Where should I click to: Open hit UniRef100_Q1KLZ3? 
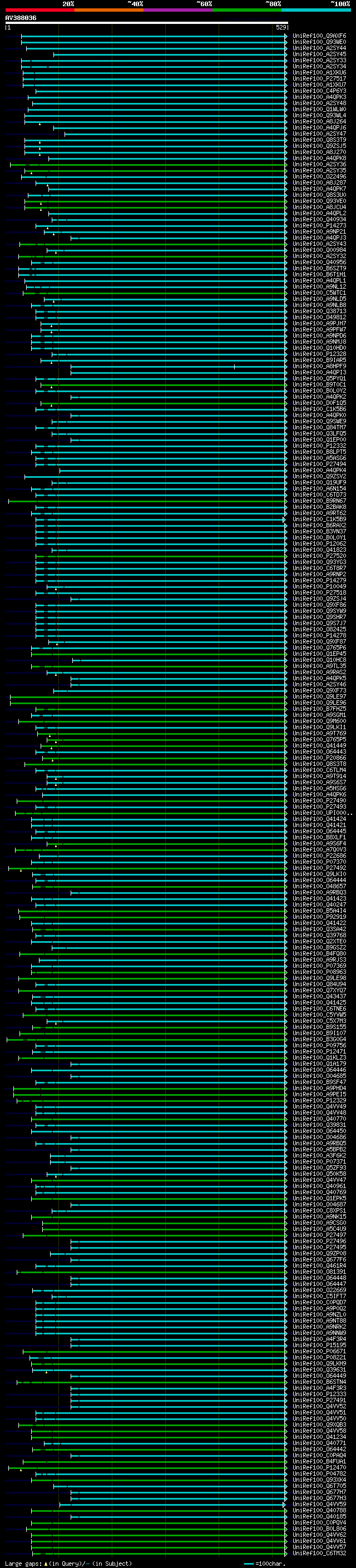(319, 1057)
